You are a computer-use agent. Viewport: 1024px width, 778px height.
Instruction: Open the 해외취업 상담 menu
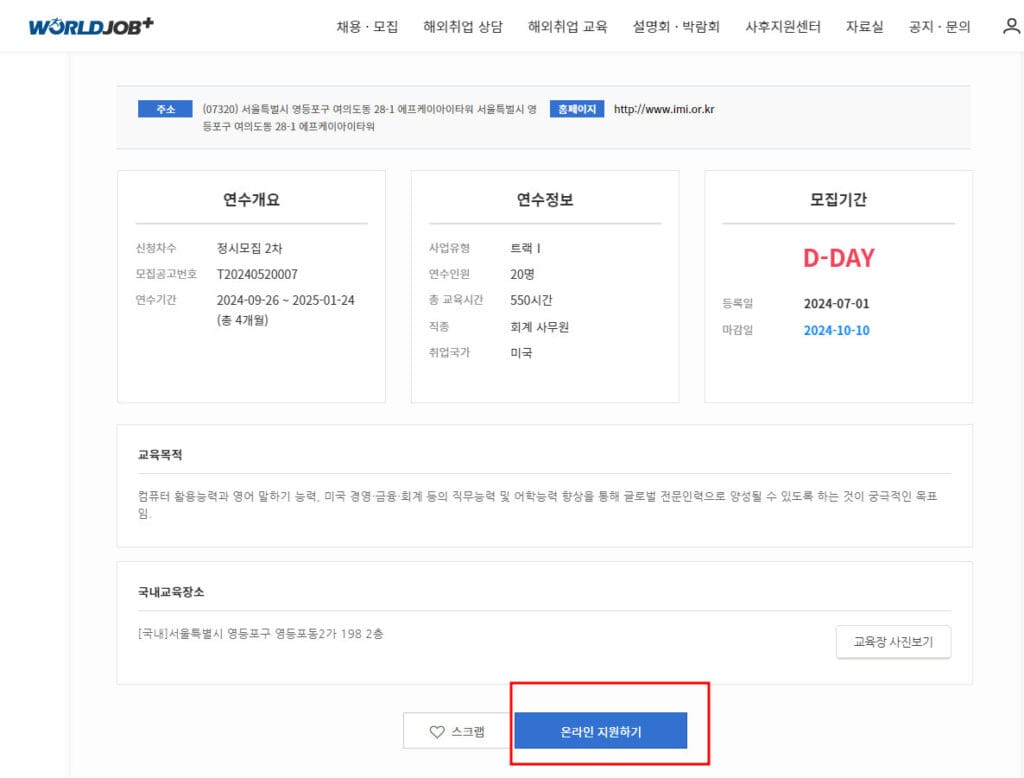click(463, 28)
